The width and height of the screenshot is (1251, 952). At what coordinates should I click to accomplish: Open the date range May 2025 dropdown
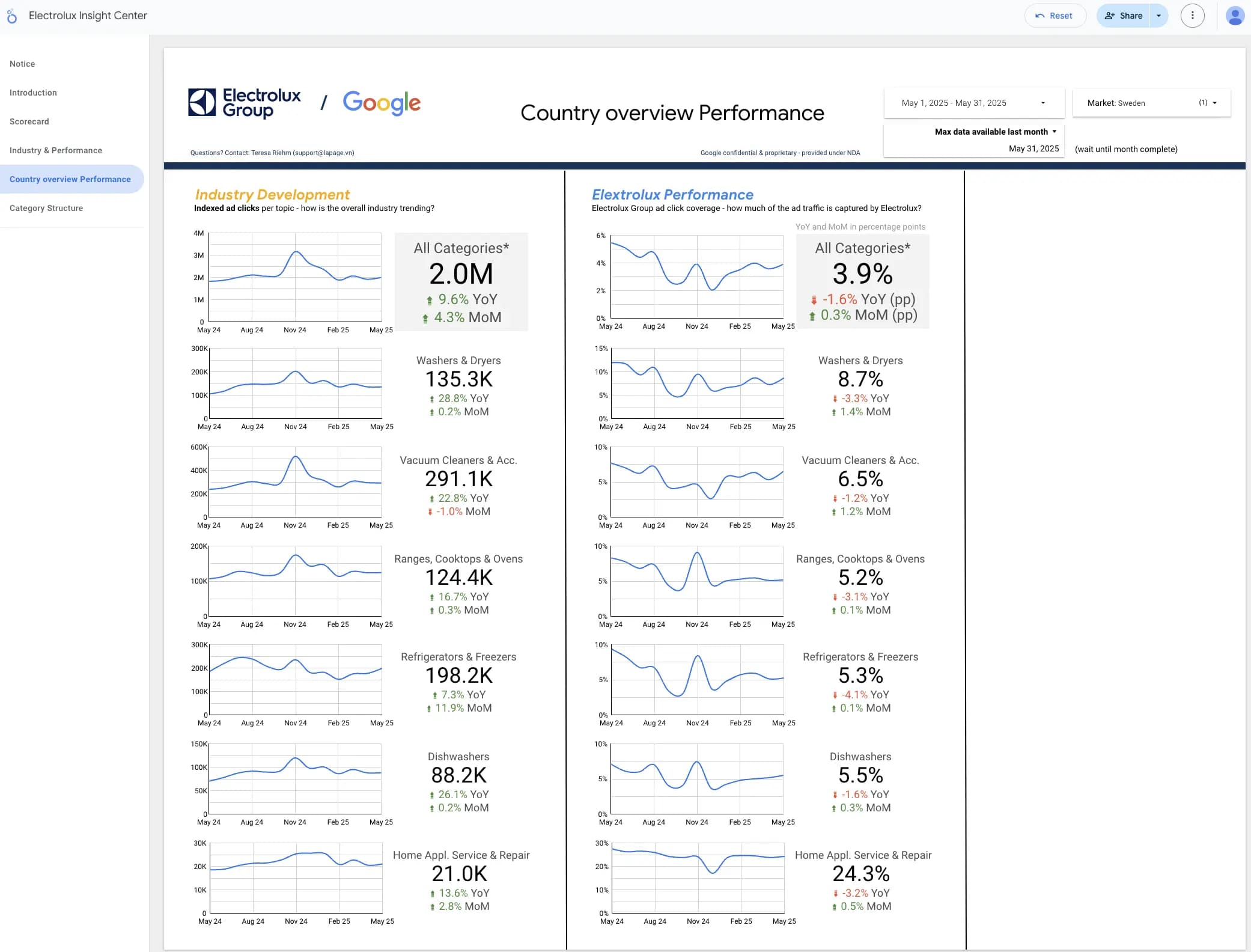tap(974, 103)
